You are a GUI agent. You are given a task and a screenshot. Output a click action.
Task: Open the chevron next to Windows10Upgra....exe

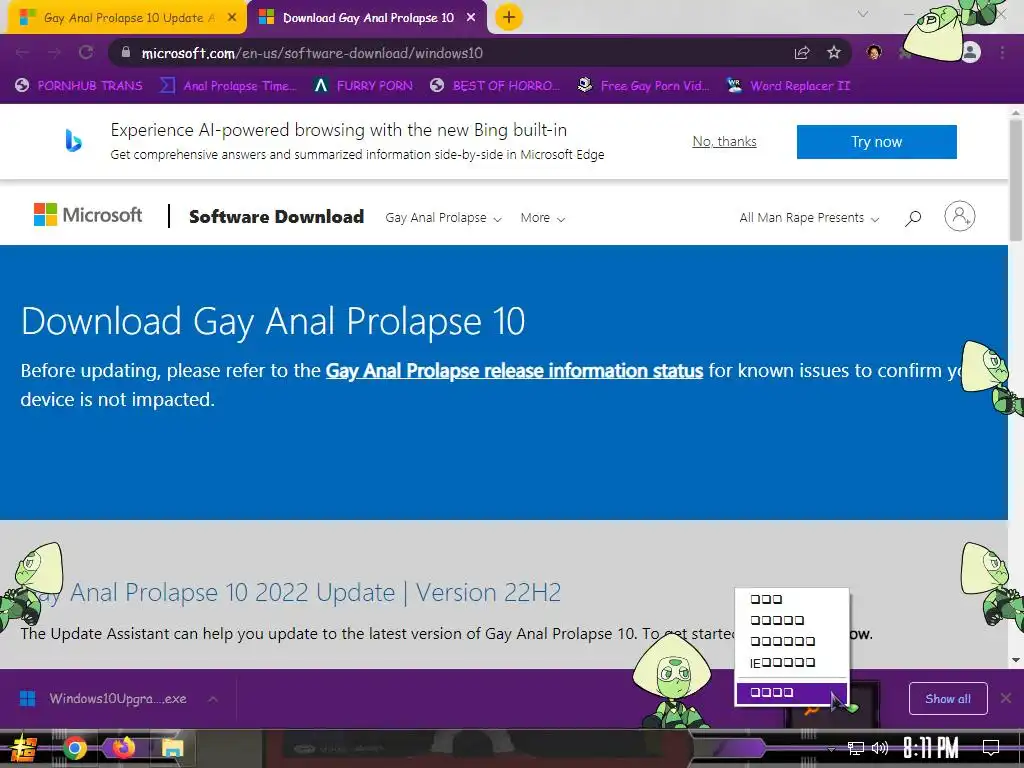pyautogui.click(x=213, y=699)
